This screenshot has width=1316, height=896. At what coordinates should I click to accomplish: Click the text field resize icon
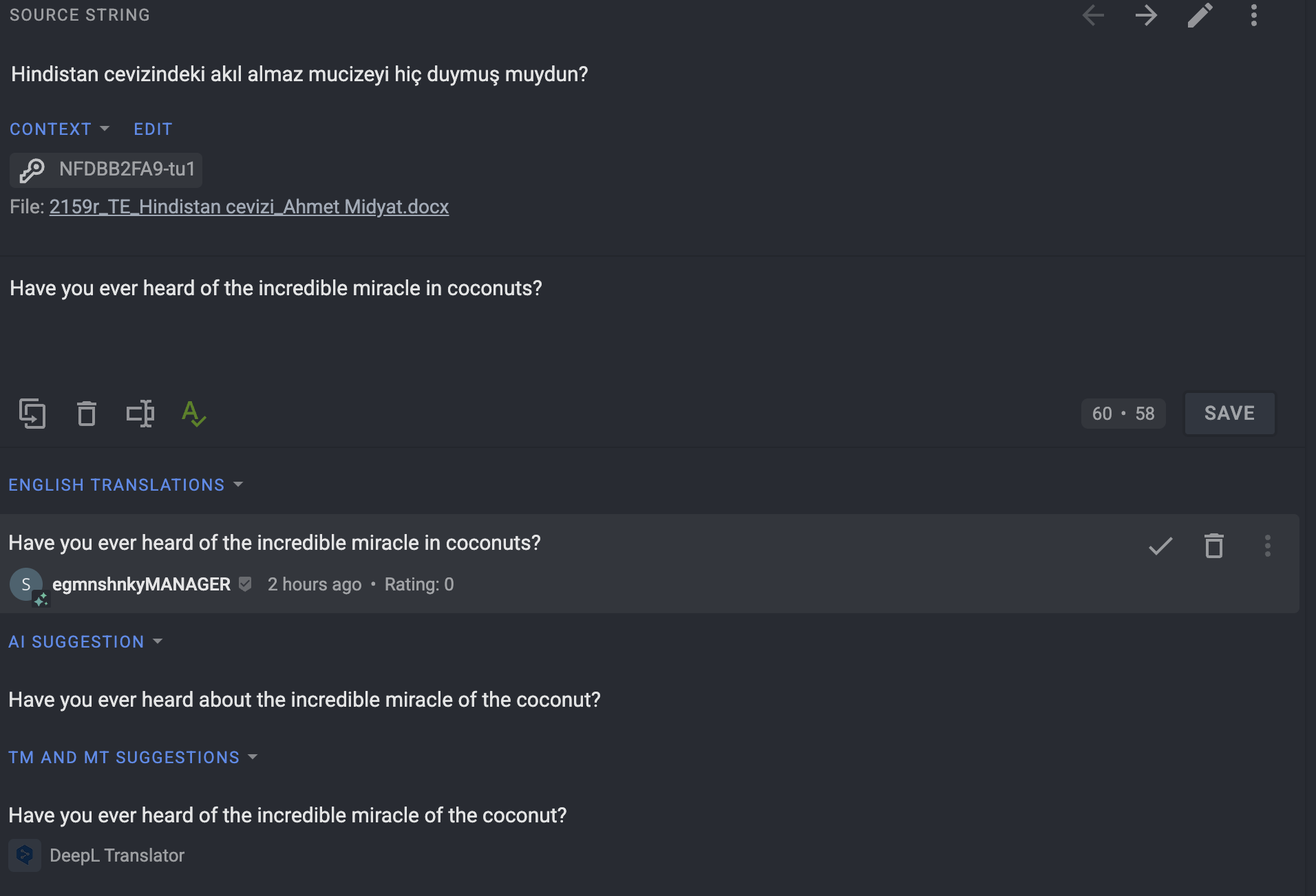click(140, 414)
